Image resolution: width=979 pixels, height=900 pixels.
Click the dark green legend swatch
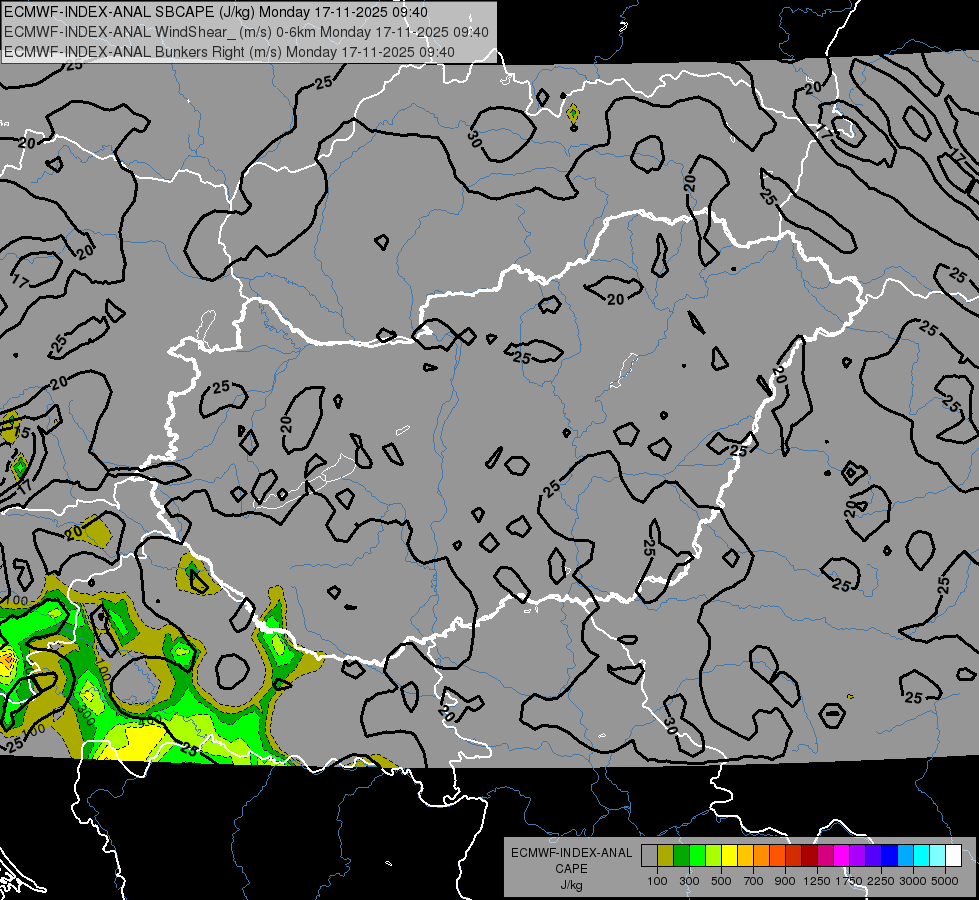682,855
